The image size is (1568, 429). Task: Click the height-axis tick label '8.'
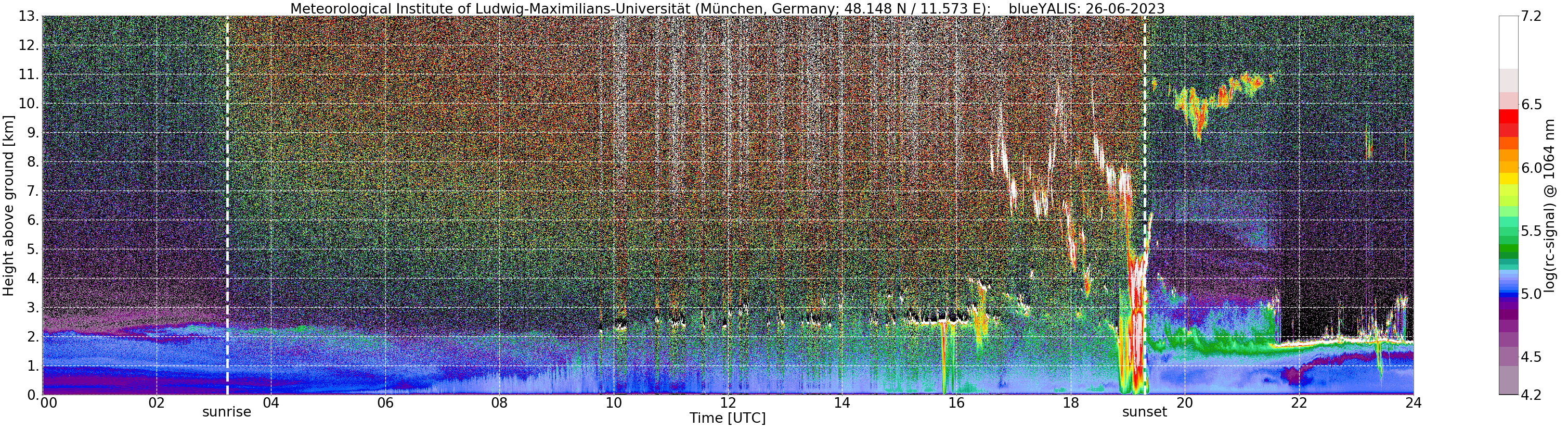(32, 162)
